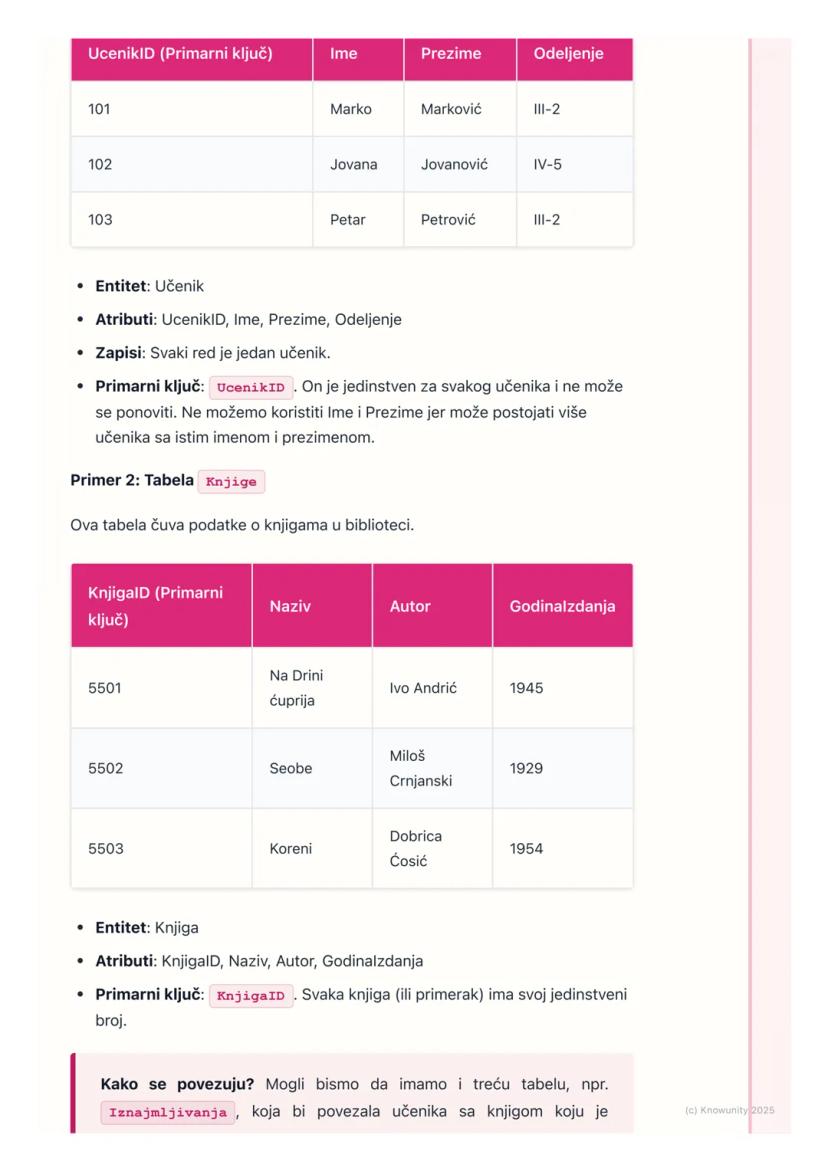Select the "Prezime" column header

pos(450,54)
